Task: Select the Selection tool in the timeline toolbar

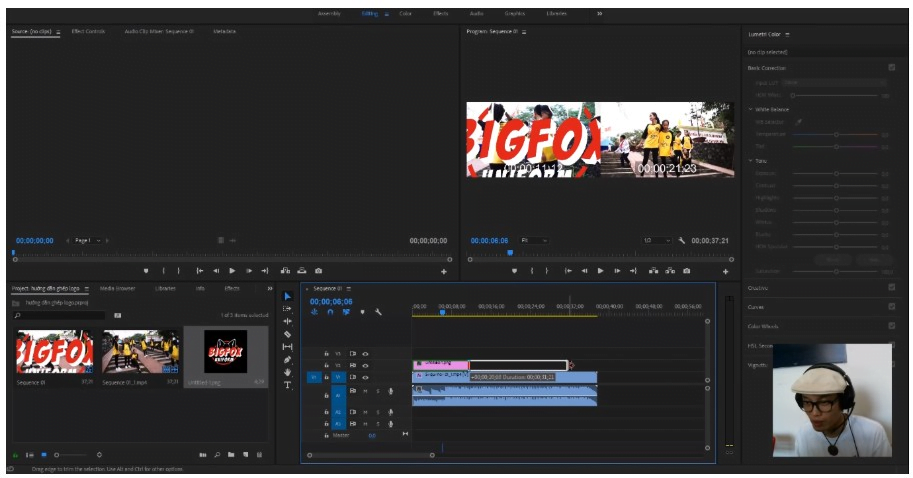Action: (x=287, y=296)
